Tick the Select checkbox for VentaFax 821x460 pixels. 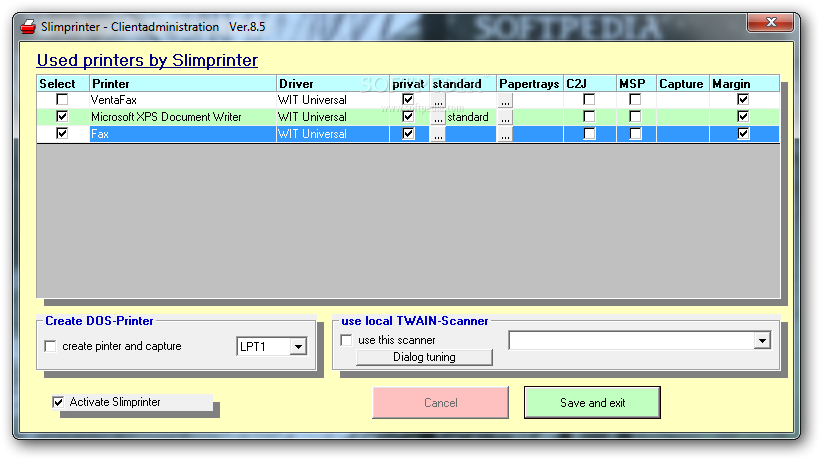click(x=62, y=99)
